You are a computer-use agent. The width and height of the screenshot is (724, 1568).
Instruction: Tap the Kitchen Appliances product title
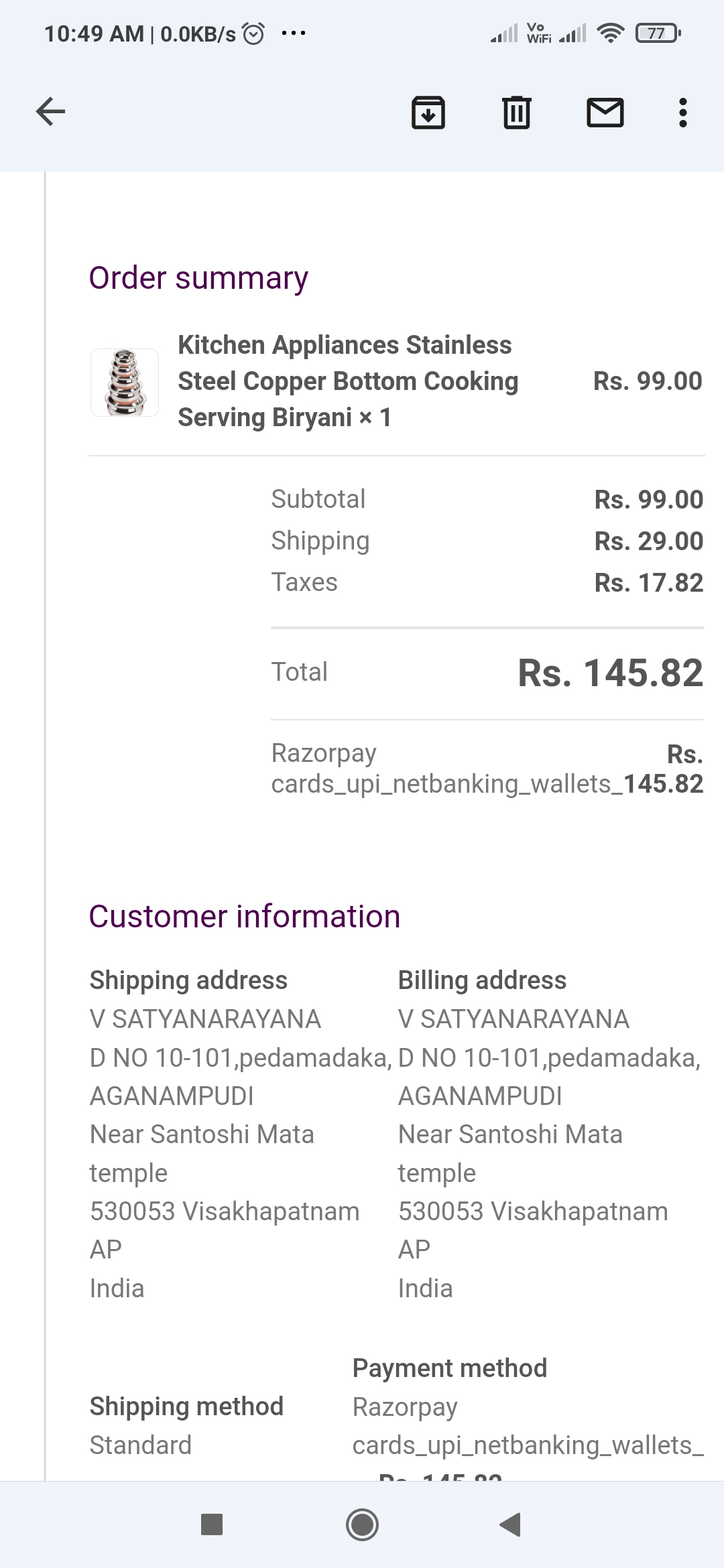pyautogui.click(x=347, y=381)
